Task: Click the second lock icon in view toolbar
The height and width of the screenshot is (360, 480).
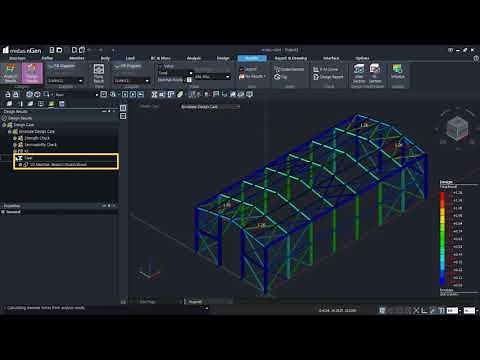Action: (15, 95)
